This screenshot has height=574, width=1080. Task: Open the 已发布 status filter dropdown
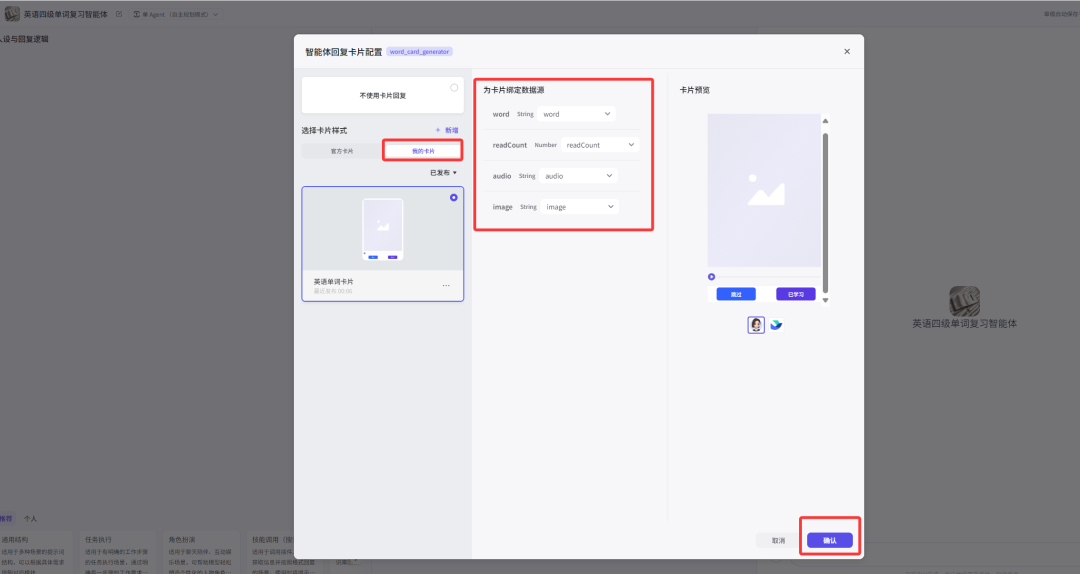(x=443, y=173)
